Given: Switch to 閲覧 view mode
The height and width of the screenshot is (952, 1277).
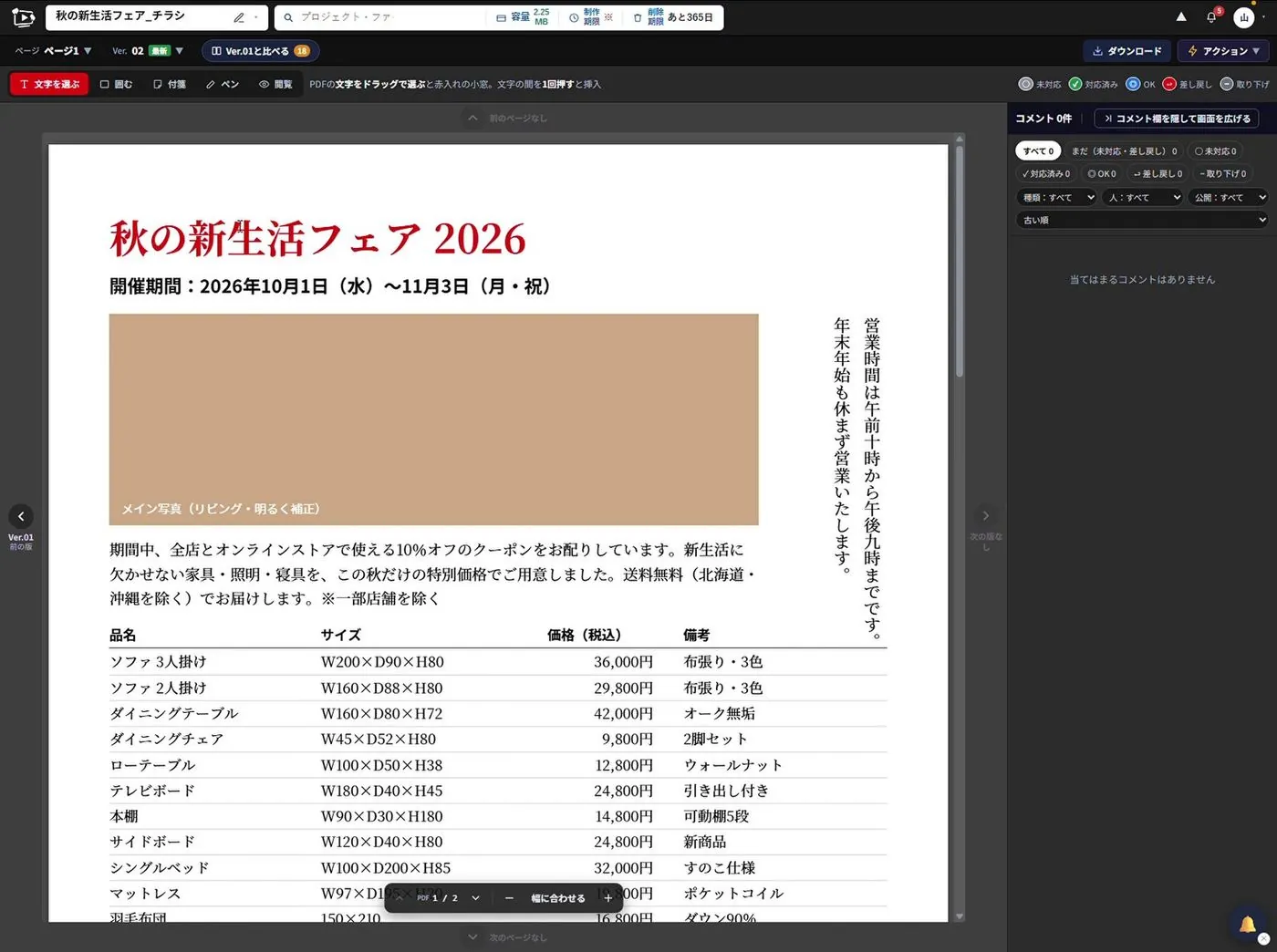Looking at the screenshot, I should (275, 84).
